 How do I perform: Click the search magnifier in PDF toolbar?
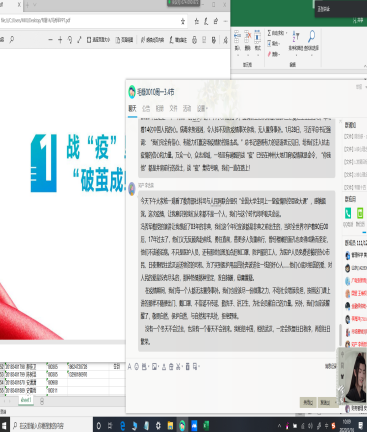12,40
